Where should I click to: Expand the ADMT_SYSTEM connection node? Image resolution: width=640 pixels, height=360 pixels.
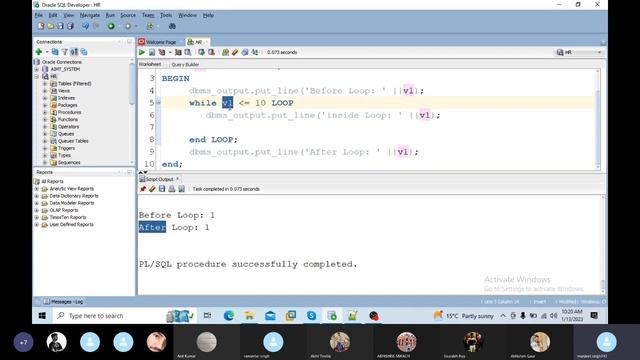click(x=37, y=69)
